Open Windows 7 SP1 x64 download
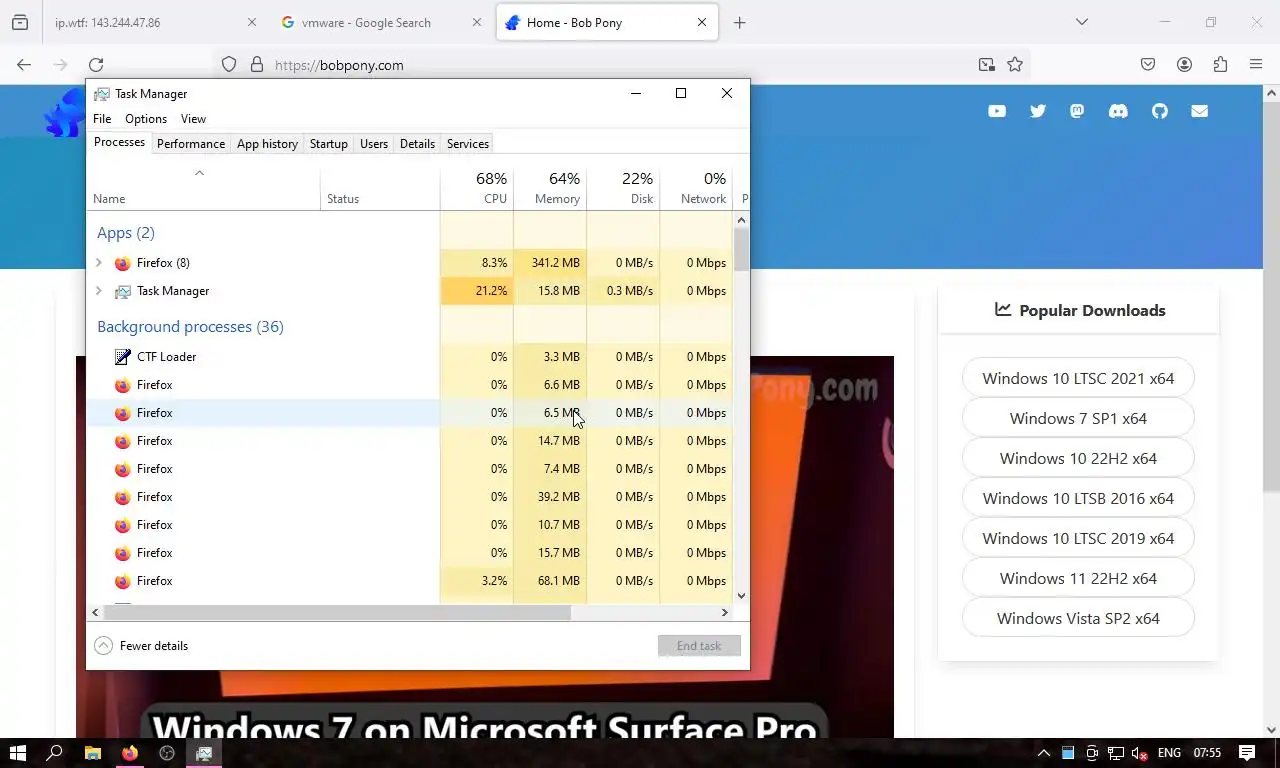This screenshot has height=768, width=1280. (1078, 418)
